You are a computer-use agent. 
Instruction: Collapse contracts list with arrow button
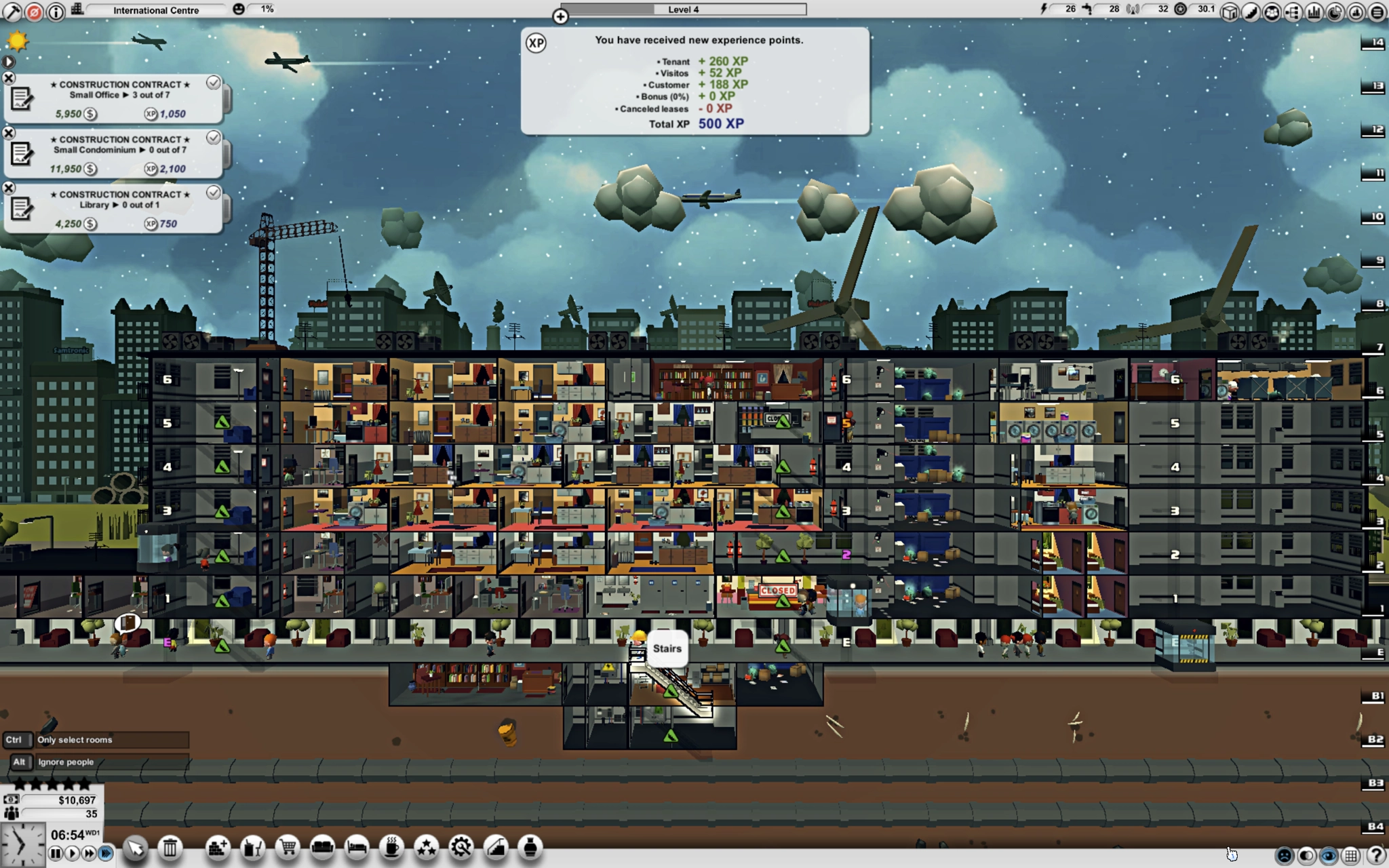tap(9, 62)
